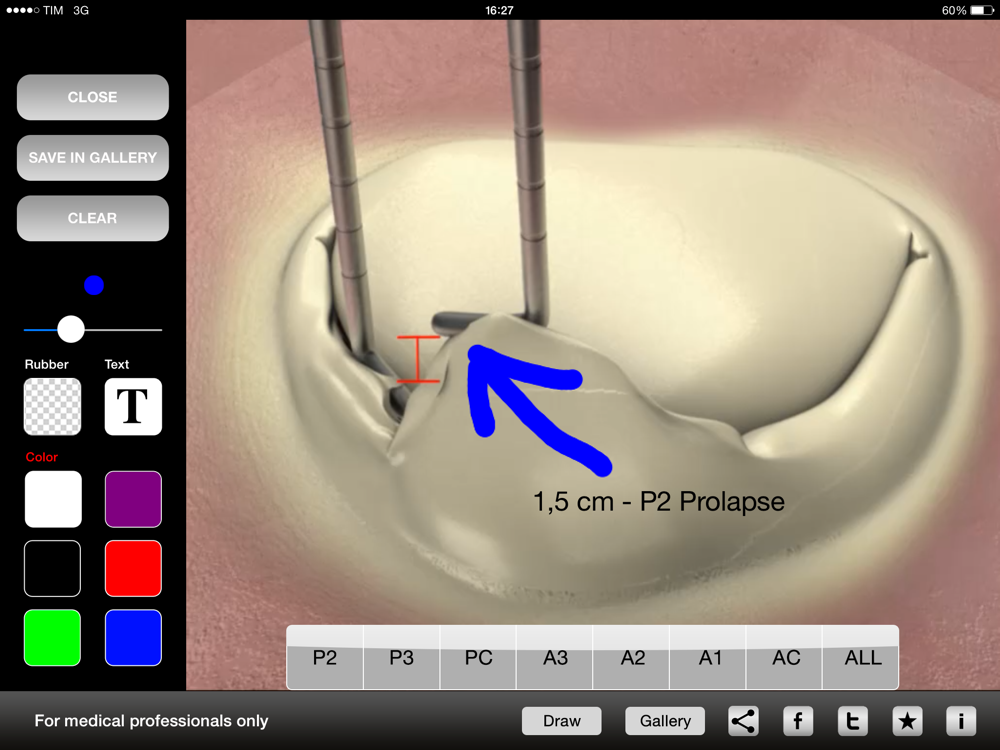Select the Rubber eraser tool

52,407
